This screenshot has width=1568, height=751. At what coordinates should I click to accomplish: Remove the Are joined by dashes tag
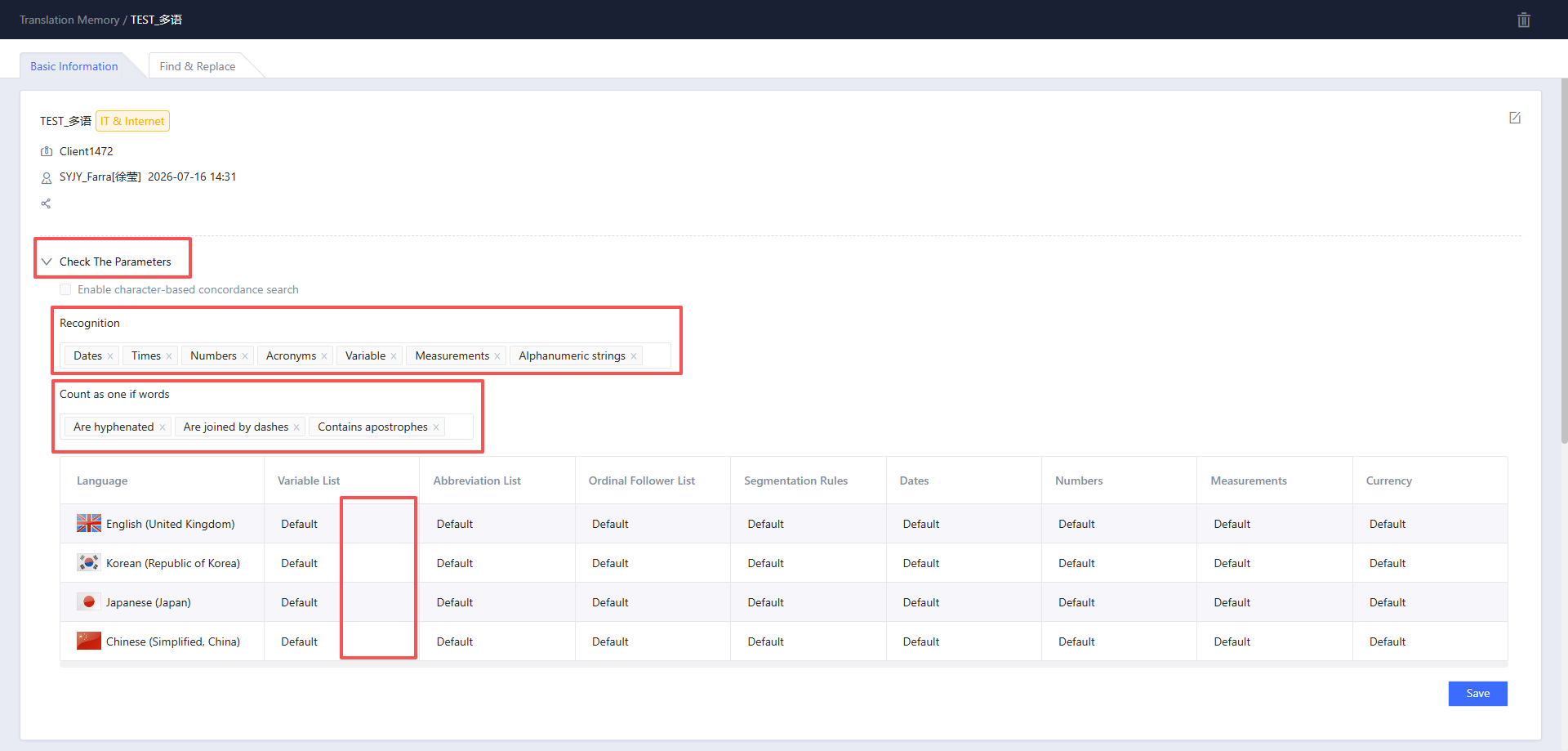point(296,427)
